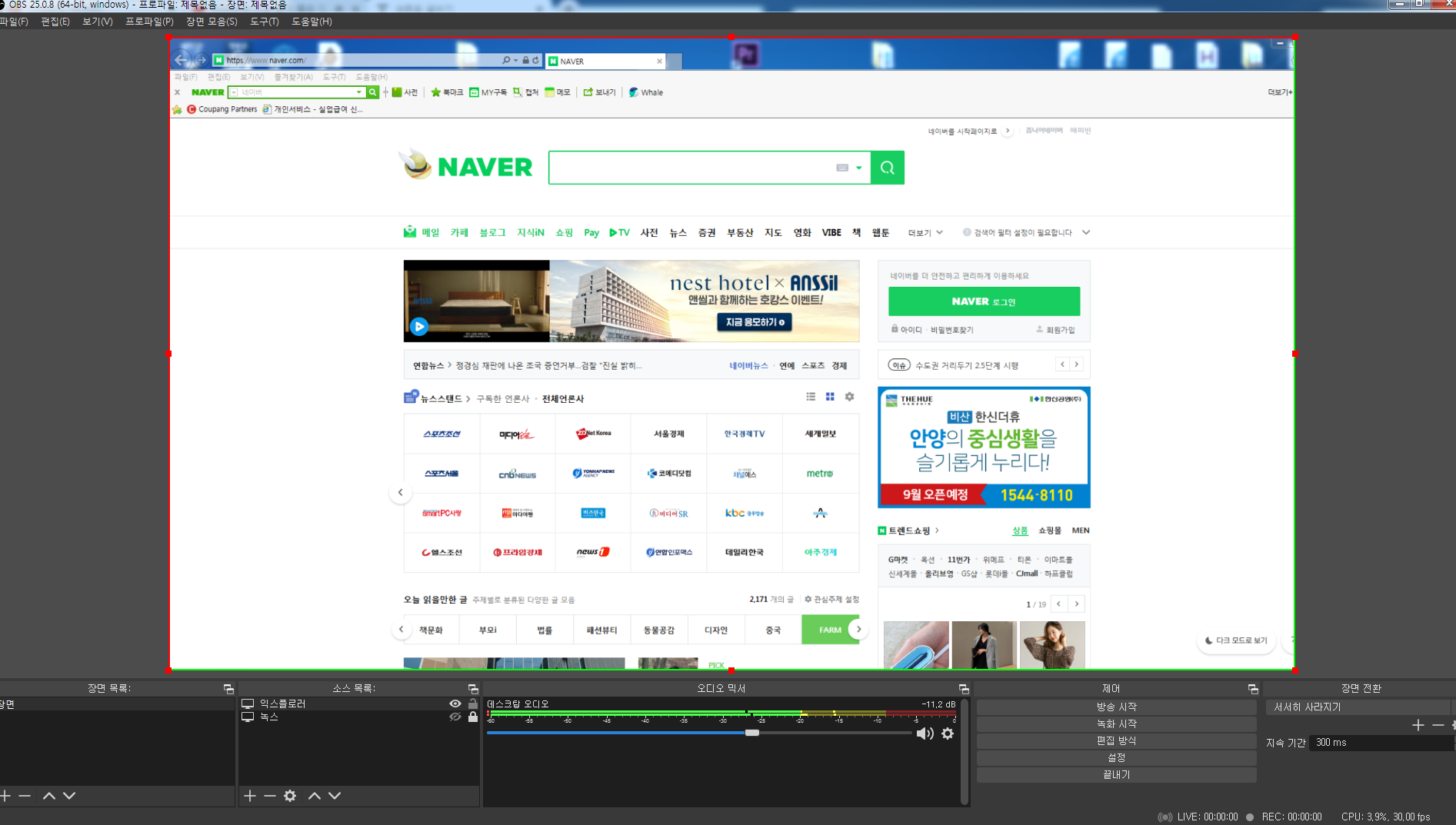Pop out the 오디오 믹서 dock panel
The image size is (1456, 825).
point(964,689)
